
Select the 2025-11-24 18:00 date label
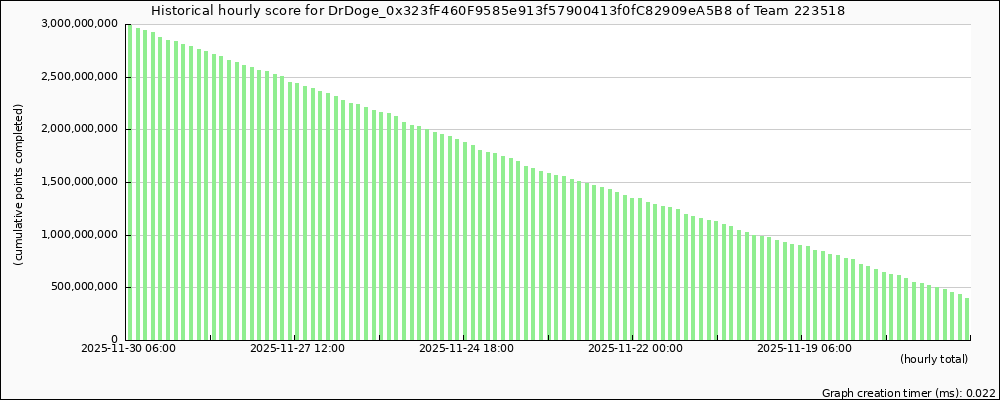pyautogui.click(x=466, y=349)
